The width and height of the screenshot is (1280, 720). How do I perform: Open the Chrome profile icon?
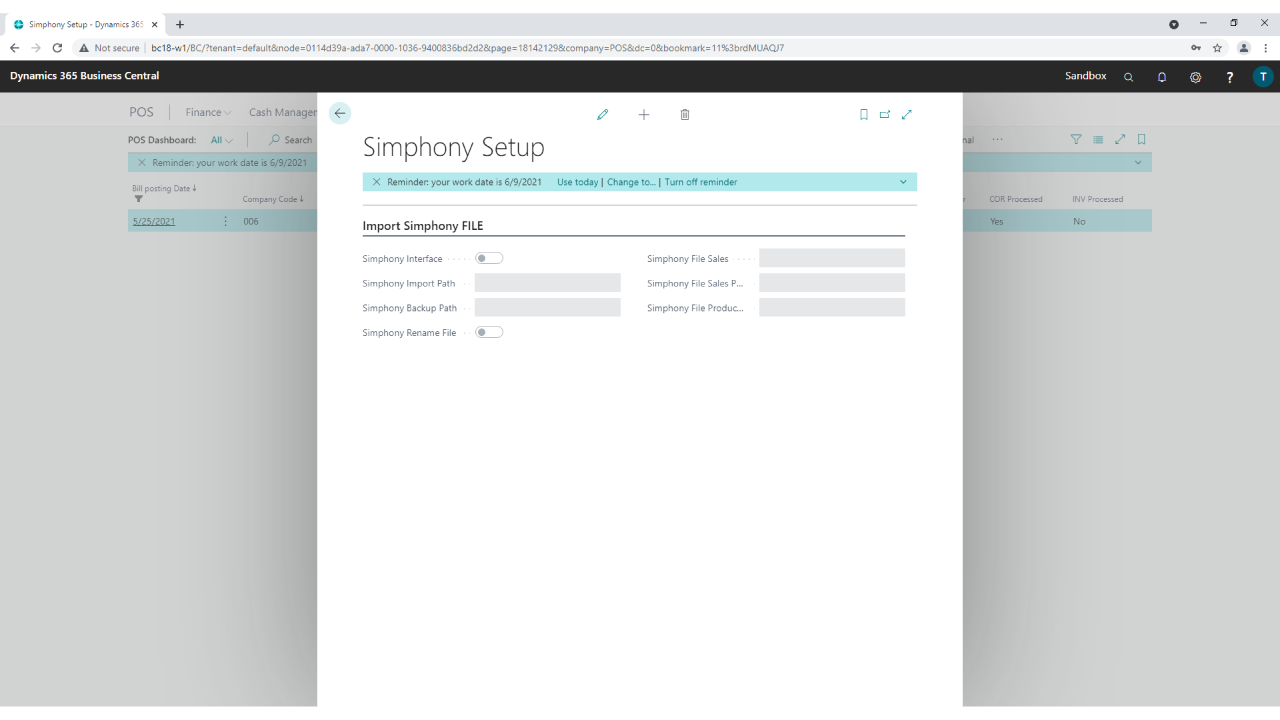1244,48
